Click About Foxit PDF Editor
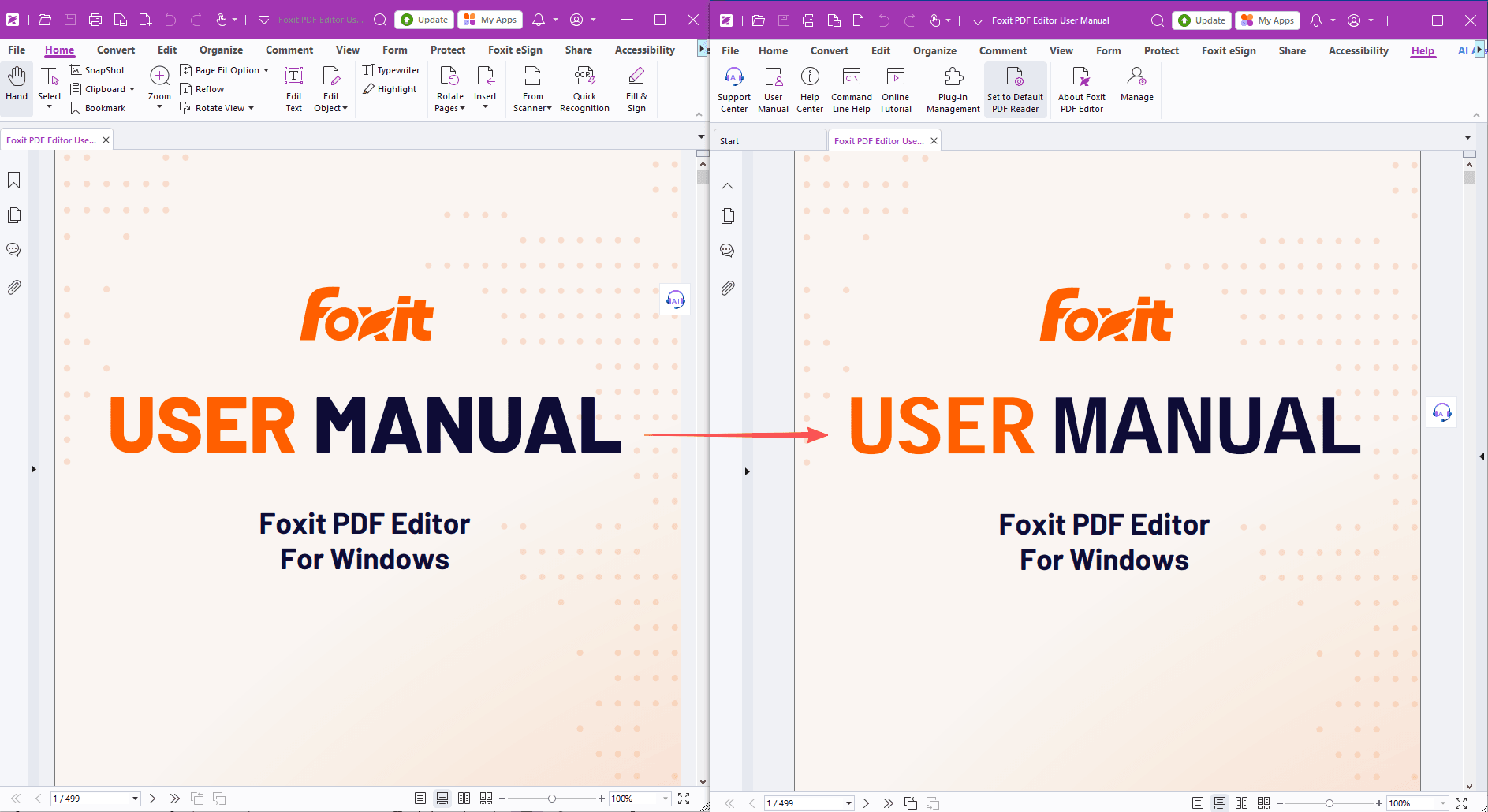 pyautogui.click(x=1081, y=91)
